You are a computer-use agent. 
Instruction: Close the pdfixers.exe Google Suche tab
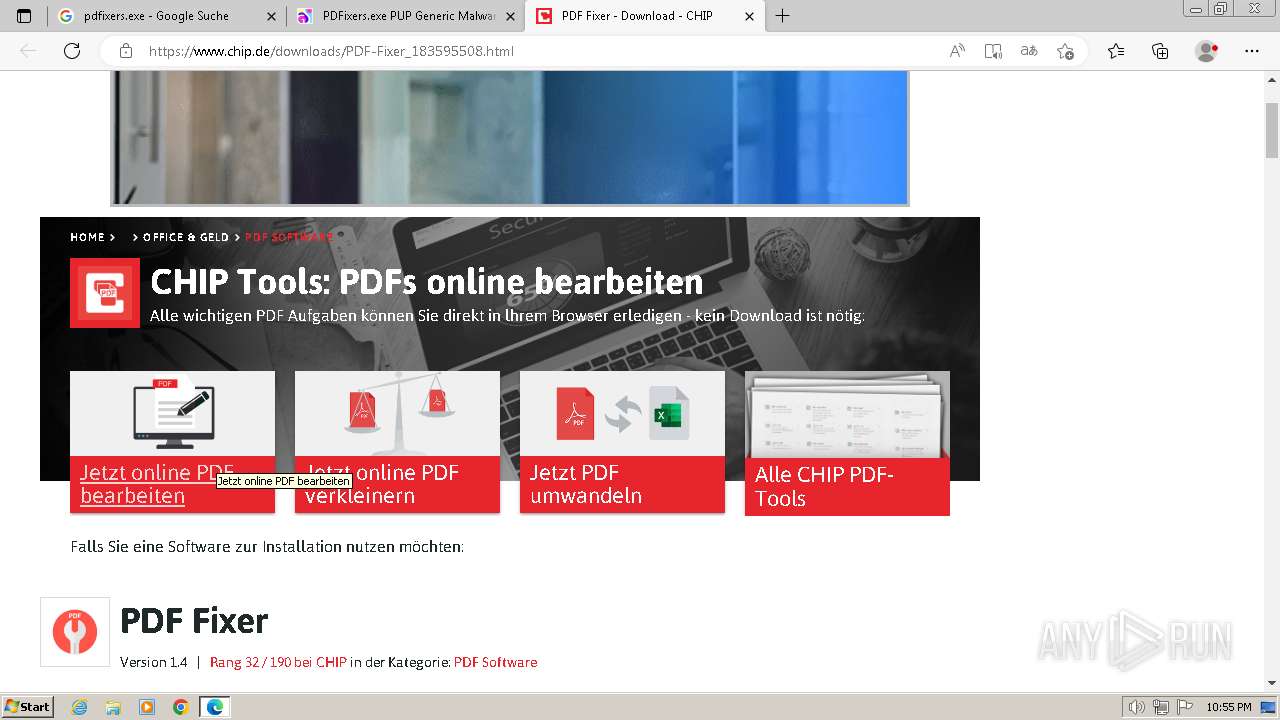tap(271, 16)
